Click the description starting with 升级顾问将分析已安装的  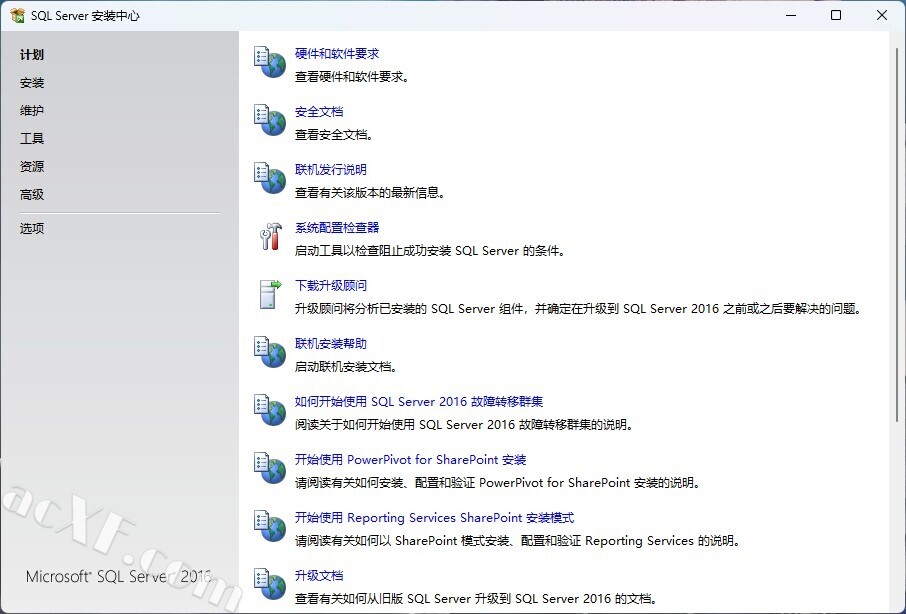point(580,309)
